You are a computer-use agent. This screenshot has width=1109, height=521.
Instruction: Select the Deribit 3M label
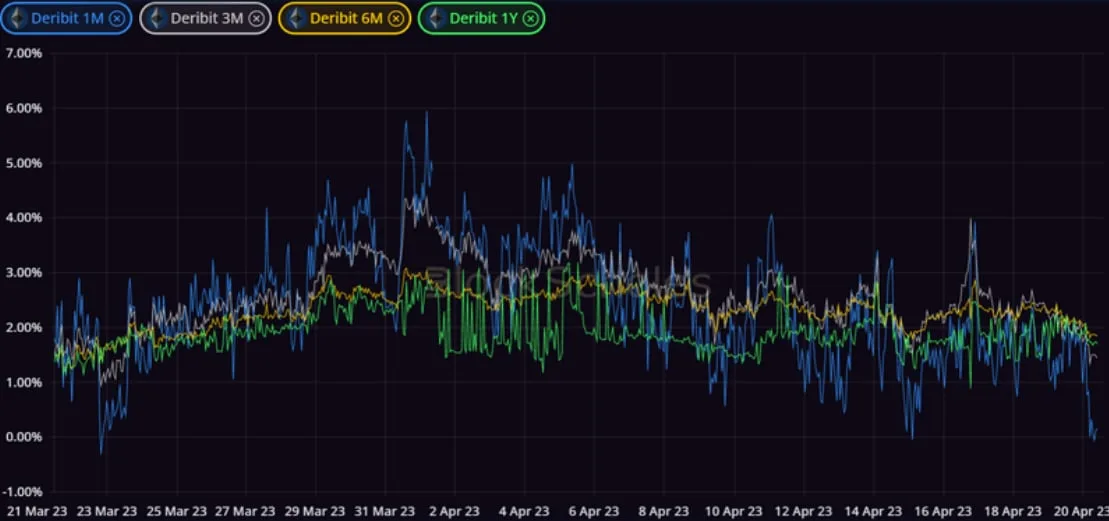point(207,19)
